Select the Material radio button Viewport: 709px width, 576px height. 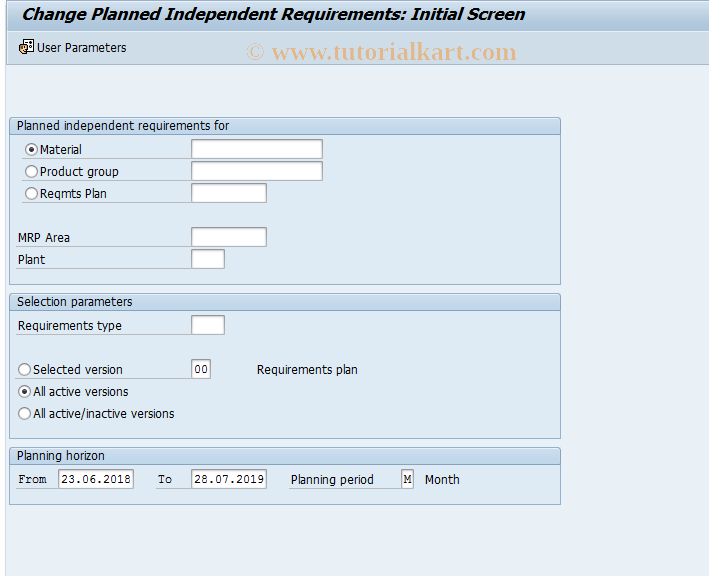[31, 149]
